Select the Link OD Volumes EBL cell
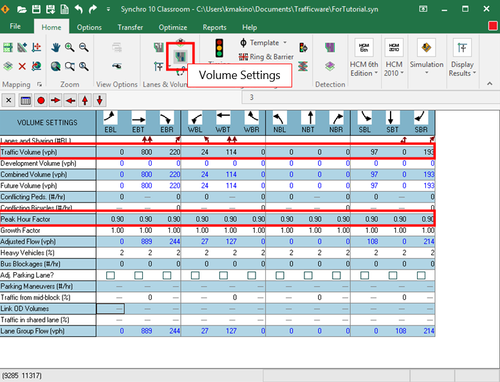This screenshot has width=500, height=382. coord(110,309)
